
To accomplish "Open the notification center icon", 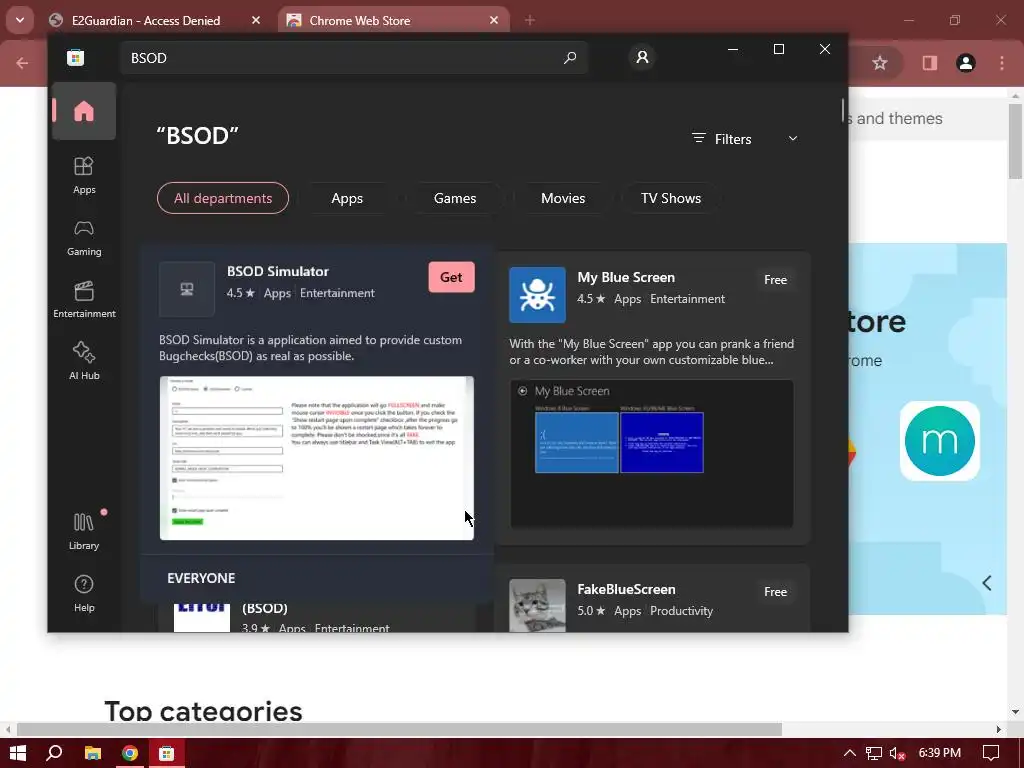I will 991,753.
